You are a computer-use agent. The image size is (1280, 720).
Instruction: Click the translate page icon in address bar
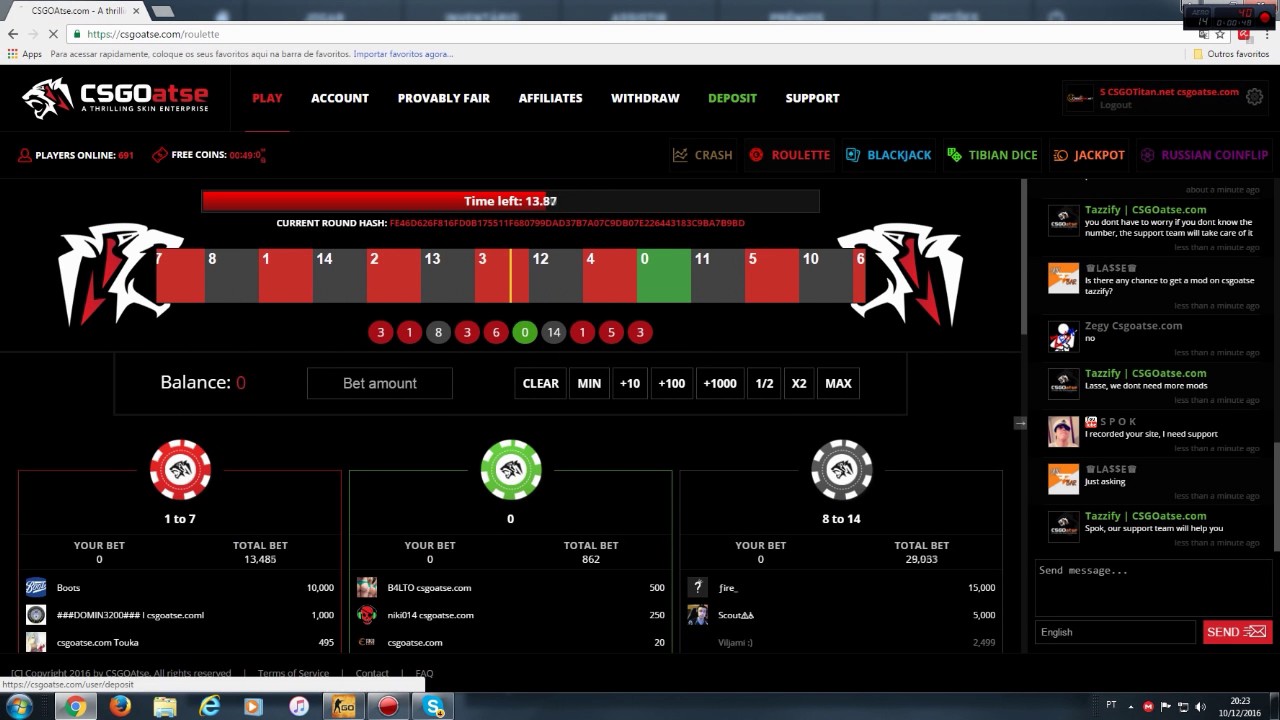(x=1203, y=34)
